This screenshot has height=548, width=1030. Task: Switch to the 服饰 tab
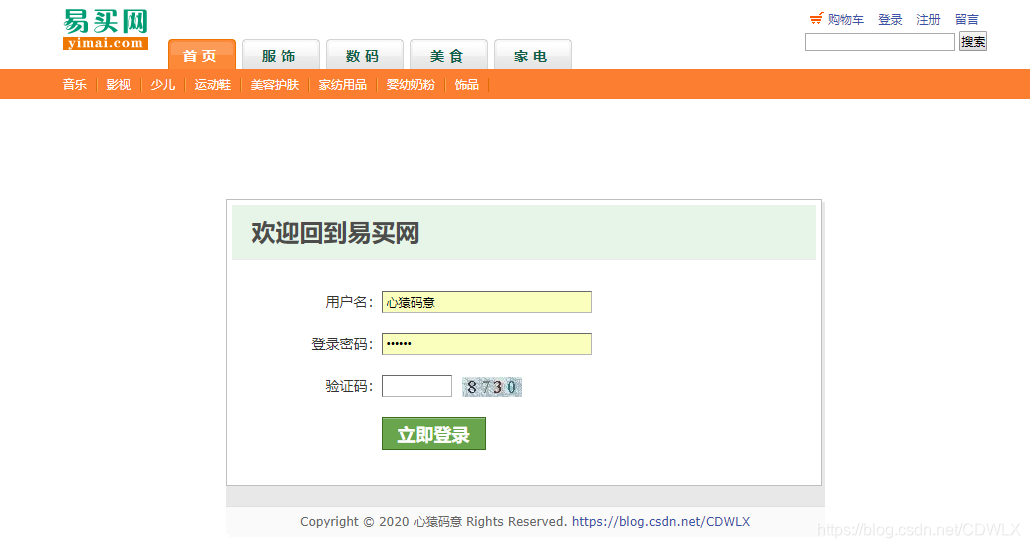coord(281,55)
